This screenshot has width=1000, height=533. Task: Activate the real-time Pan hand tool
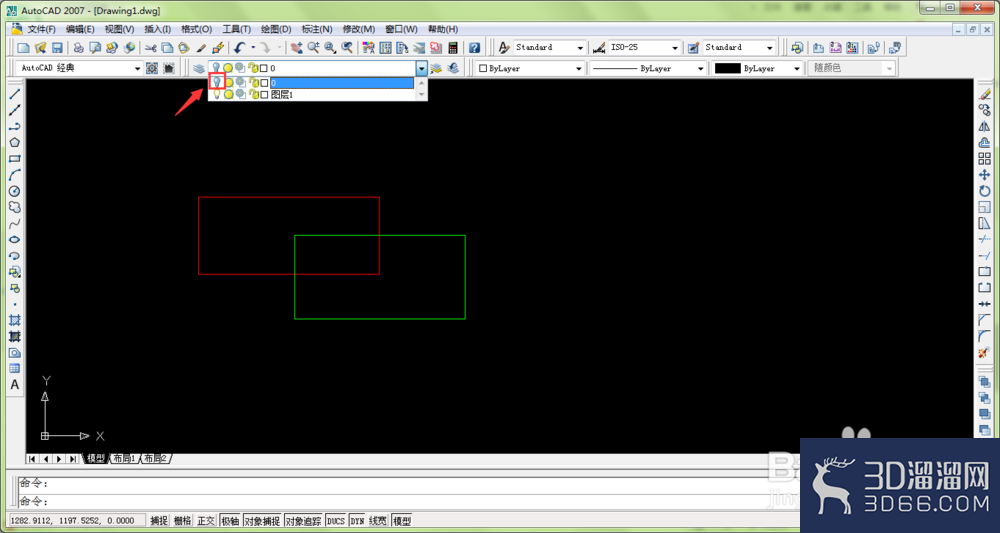point(297,48)
